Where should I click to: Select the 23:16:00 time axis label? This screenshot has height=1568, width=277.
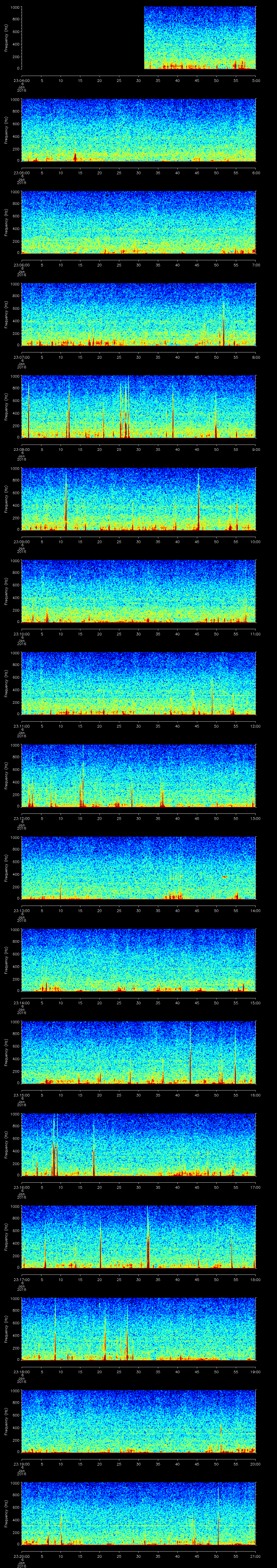click(x=21, y=1187)
